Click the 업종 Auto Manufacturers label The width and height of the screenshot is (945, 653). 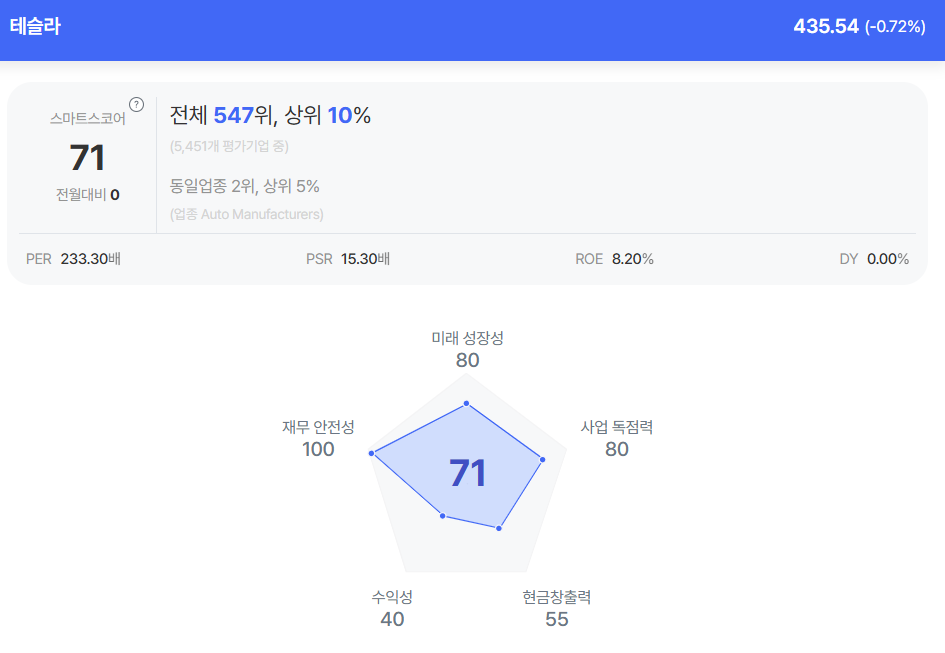tap(246, 214)
